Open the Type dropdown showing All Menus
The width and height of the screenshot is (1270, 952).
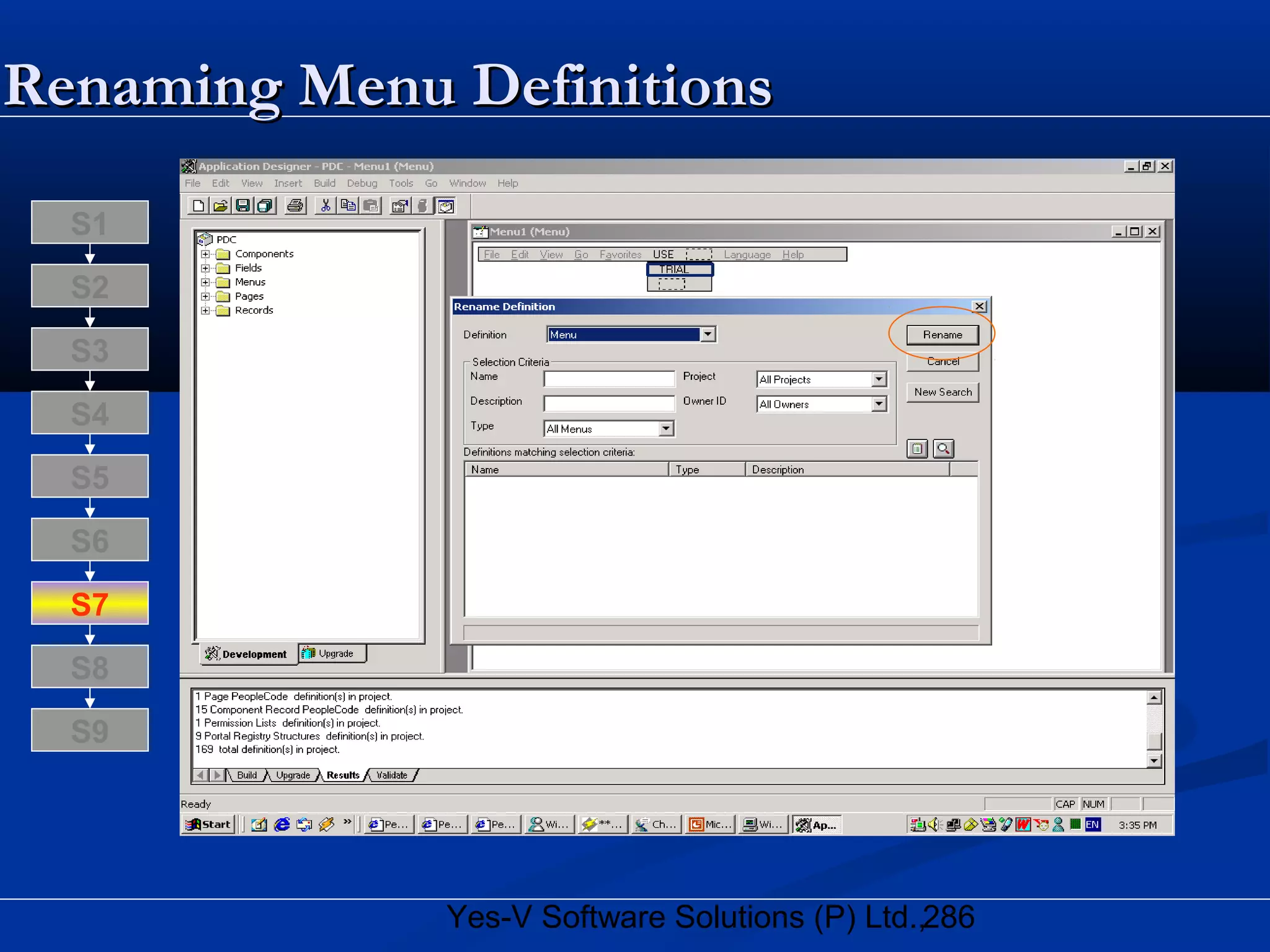coord(666,429)
